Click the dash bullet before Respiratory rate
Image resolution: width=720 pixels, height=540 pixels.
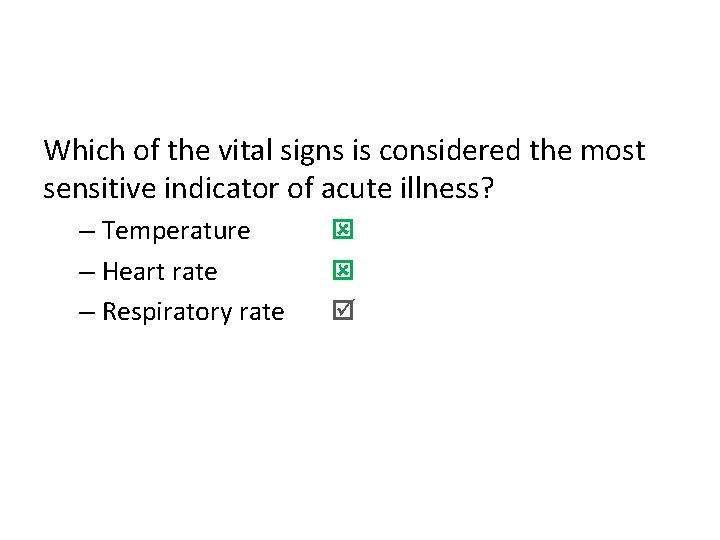tap(88, 313)
